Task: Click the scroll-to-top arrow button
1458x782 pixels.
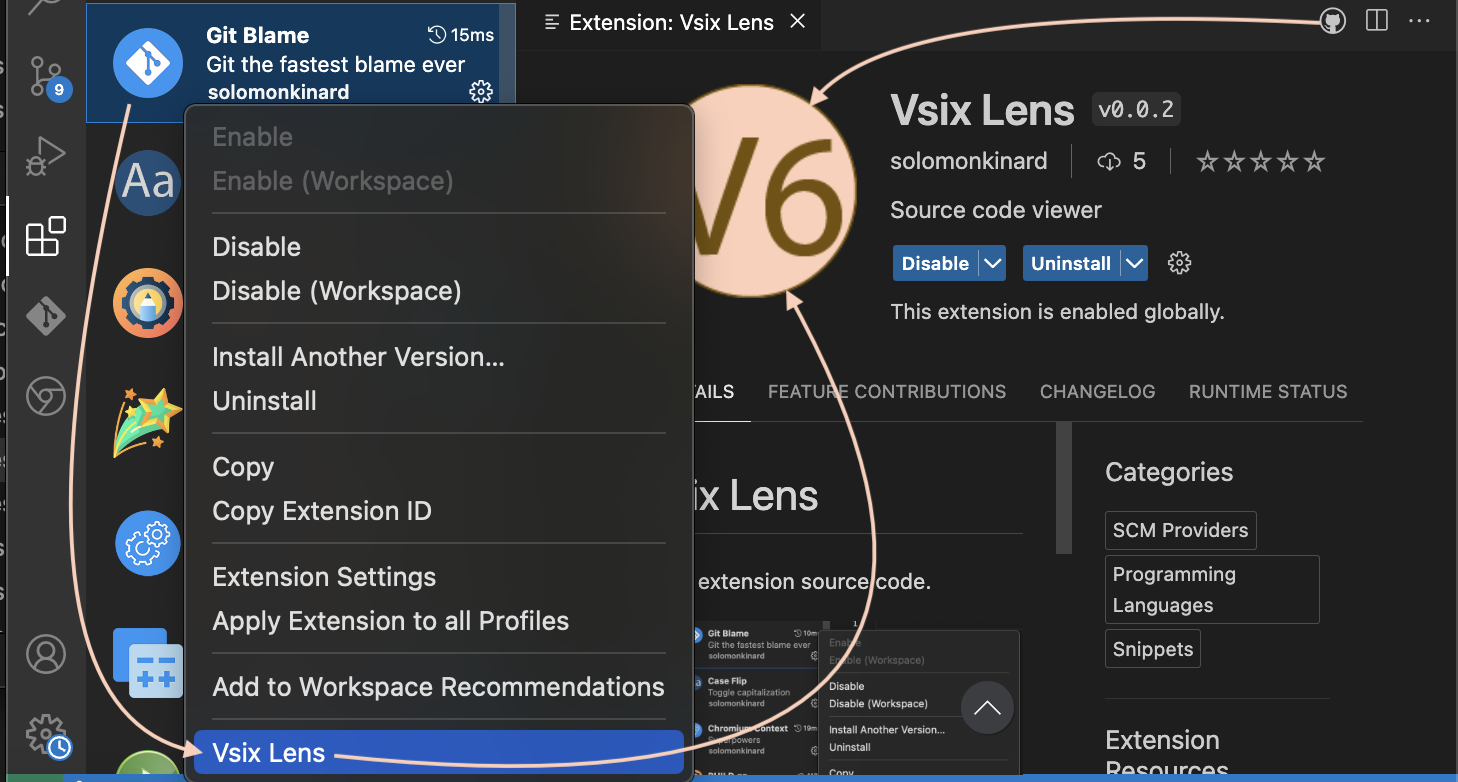Action: coord(987,708)
